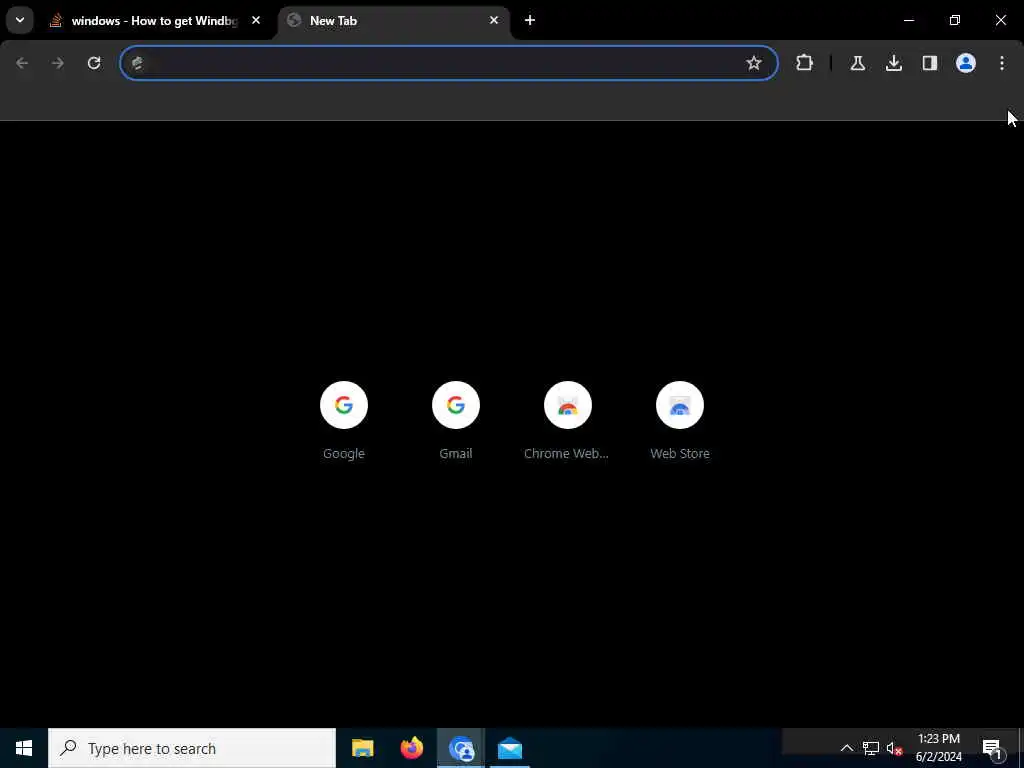Switch to the windows - How to get Windbg tab
The height and width of the screenshot is (768, 1024).
[x=156, y=21]
